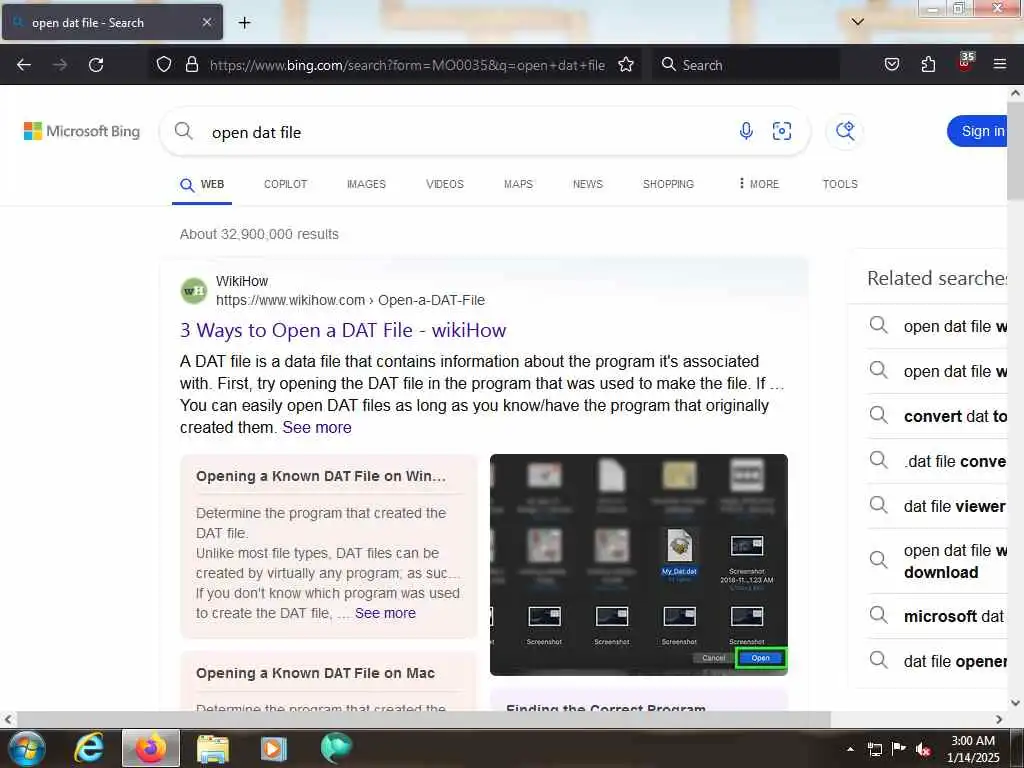Viewport: 1024px width, 768px height.
Task: Click the forward navigation arrow
Action: point(59,65)
